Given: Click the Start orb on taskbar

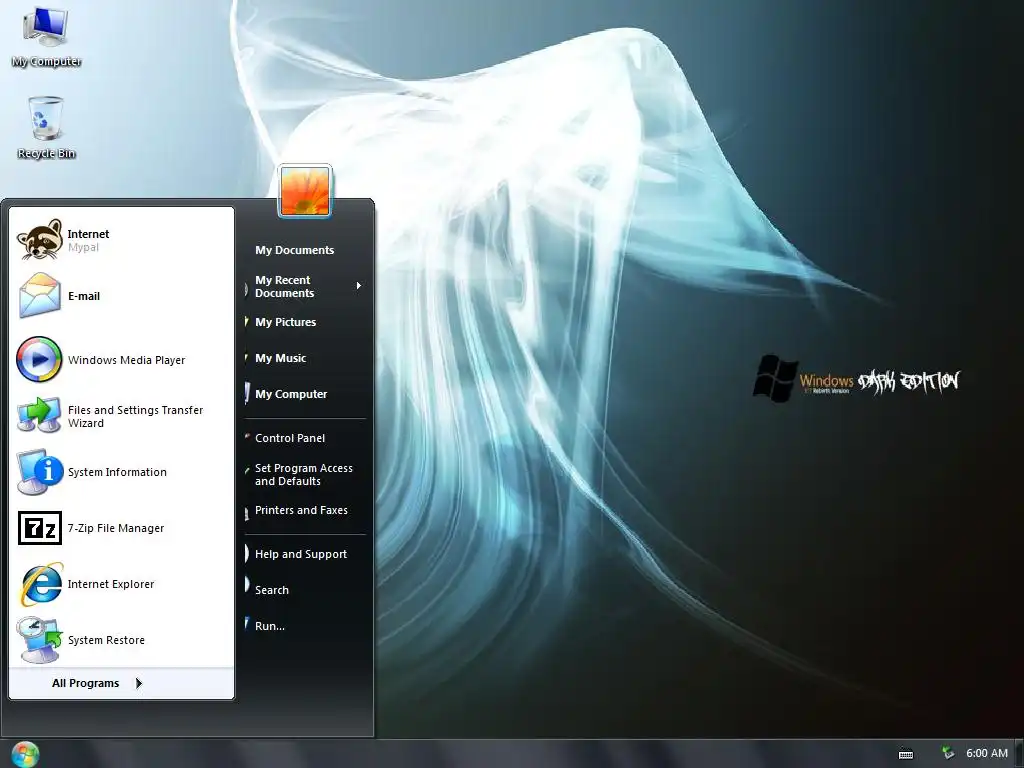Looking at the screenshot, I should pos(25,754).
